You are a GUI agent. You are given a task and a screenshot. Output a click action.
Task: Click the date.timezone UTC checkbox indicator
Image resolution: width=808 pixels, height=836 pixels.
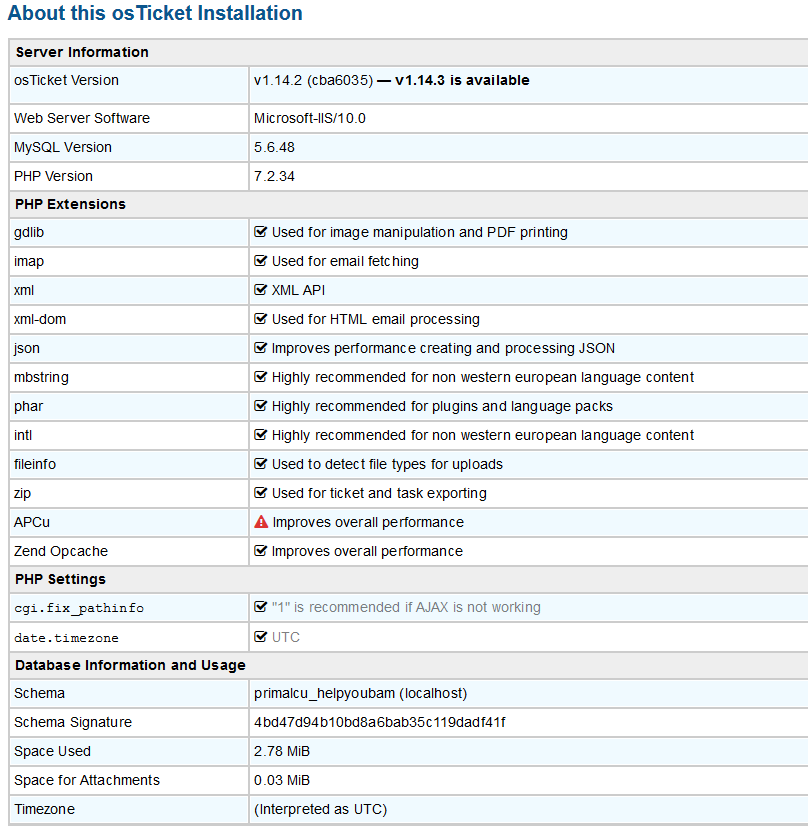(x=261, y=637)
